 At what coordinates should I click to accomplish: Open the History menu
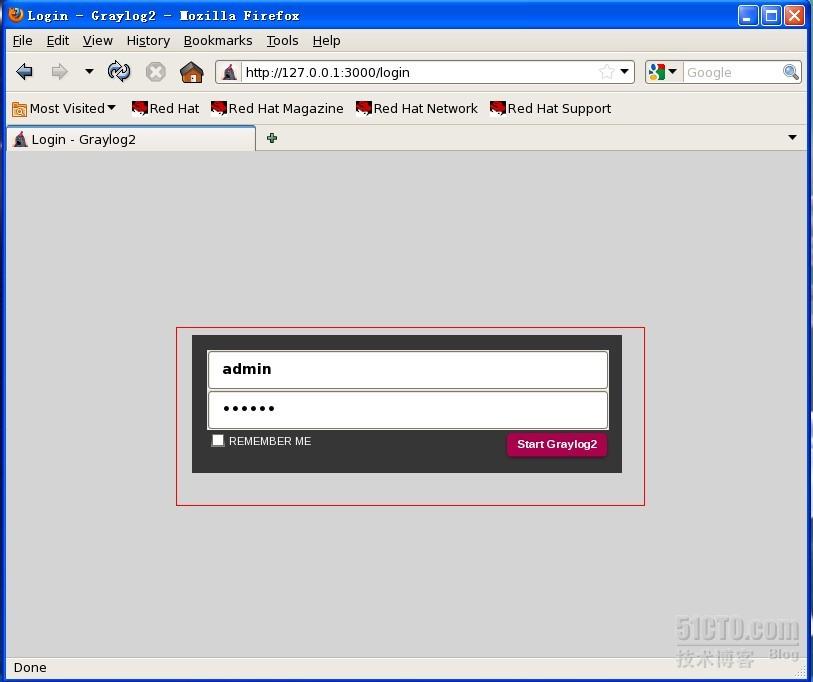click(x=148, y=40)
